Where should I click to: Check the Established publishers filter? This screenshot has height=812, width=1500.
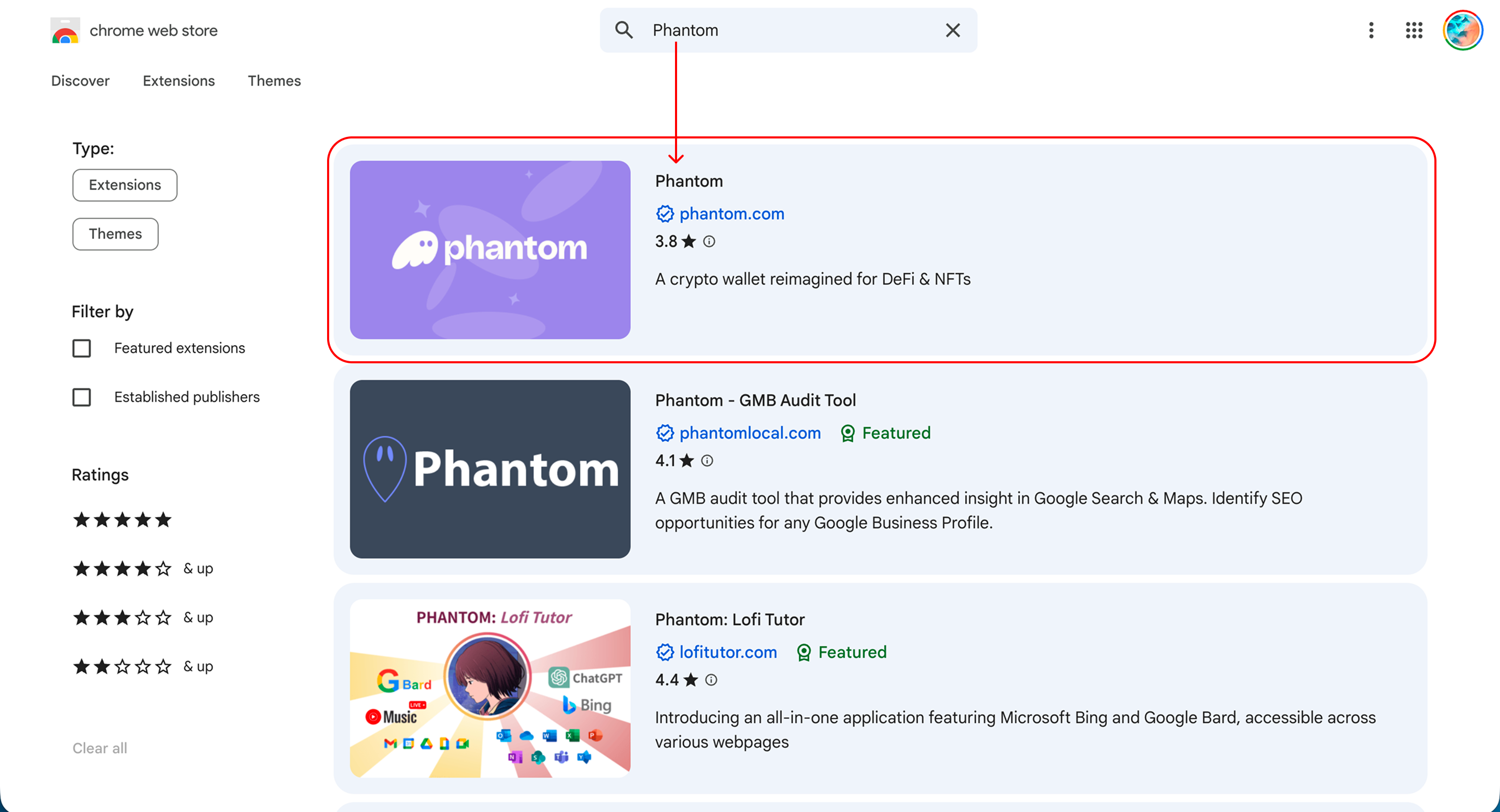(x=82, y=397)
